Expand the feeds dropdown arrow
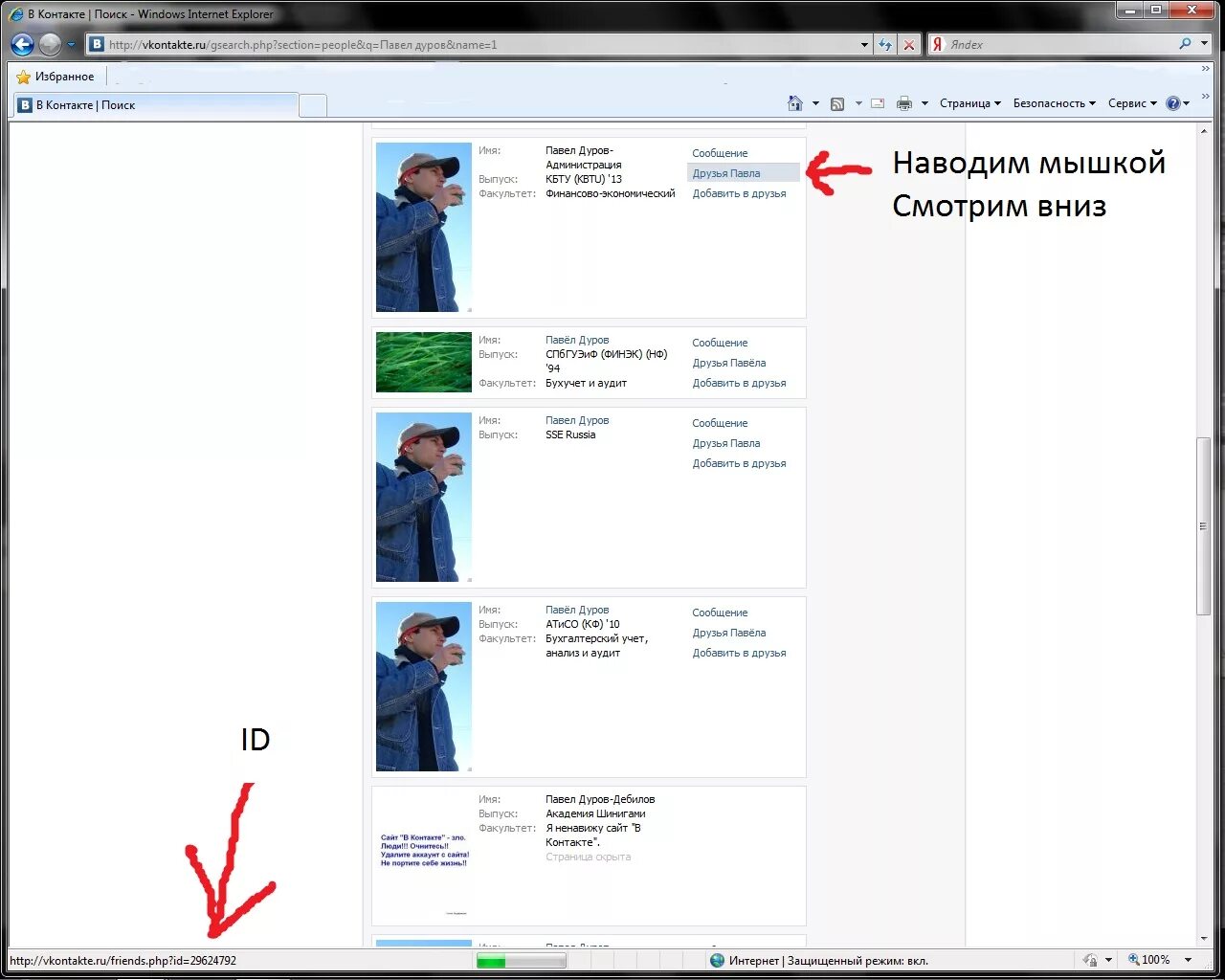The width and height of the screenshot is (1225, 980). pos(858,103)
